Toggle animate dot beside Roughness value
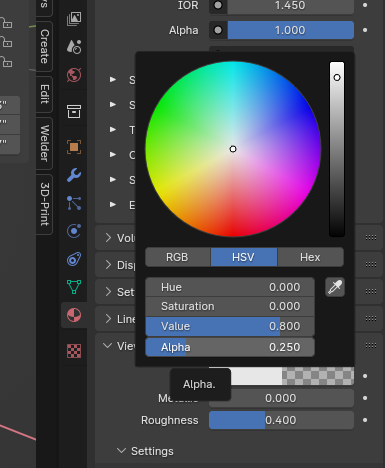 point(365,420)
